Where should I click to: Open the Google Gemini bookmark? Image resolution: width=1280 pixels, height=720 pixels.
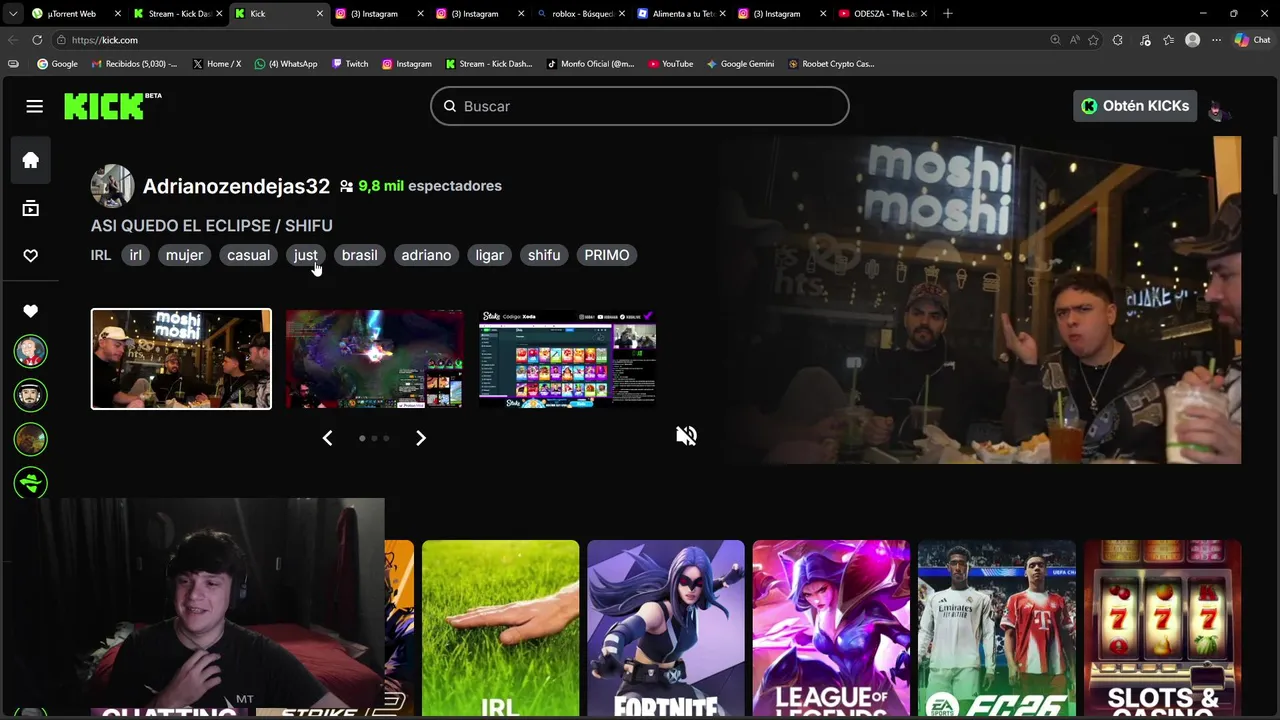click(x=740, y=64)
